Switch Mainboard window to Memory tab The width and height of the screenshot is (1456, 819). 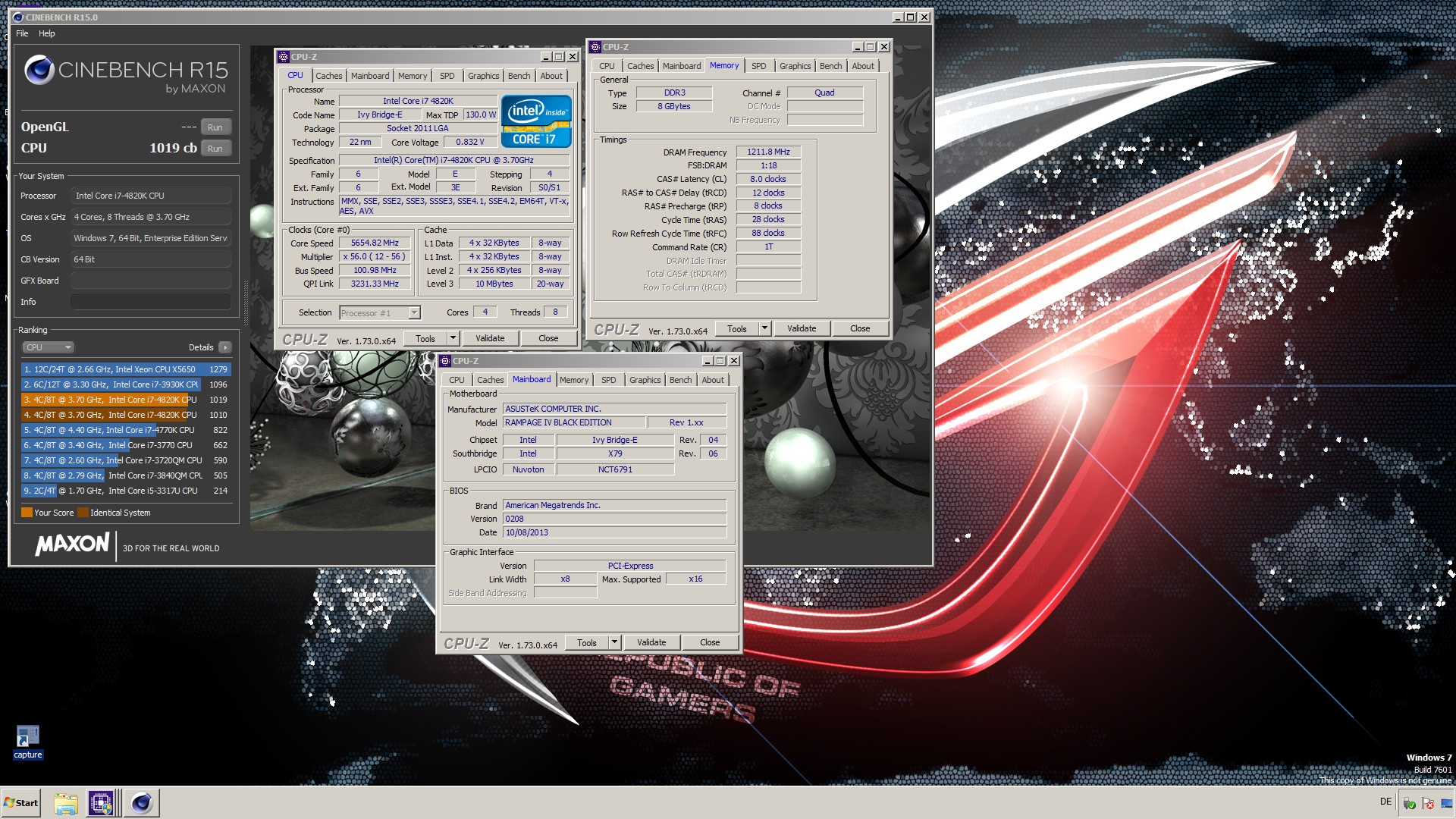click(574, 380)
